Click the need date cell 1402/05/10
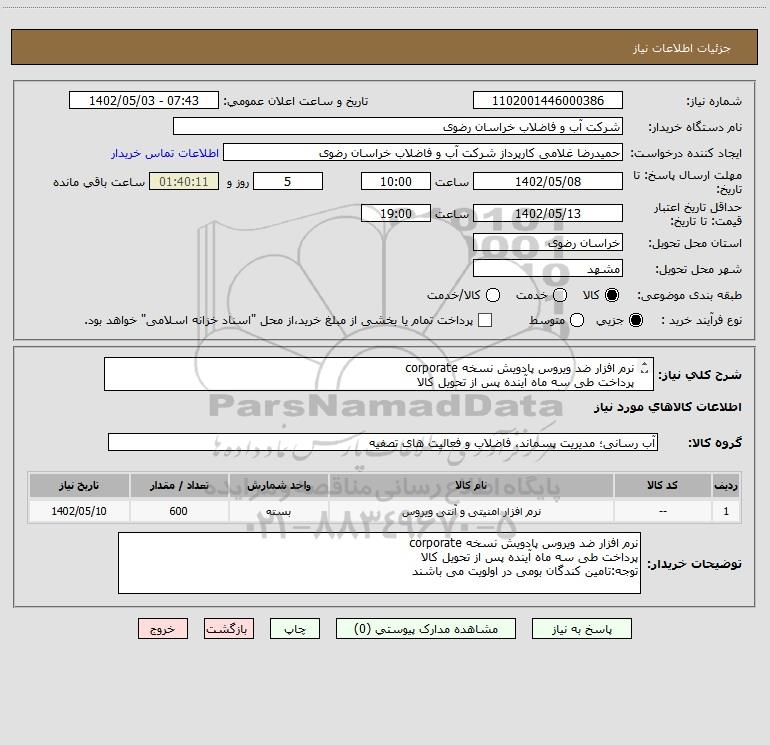 pyautogui.click(x=79, y=512)
